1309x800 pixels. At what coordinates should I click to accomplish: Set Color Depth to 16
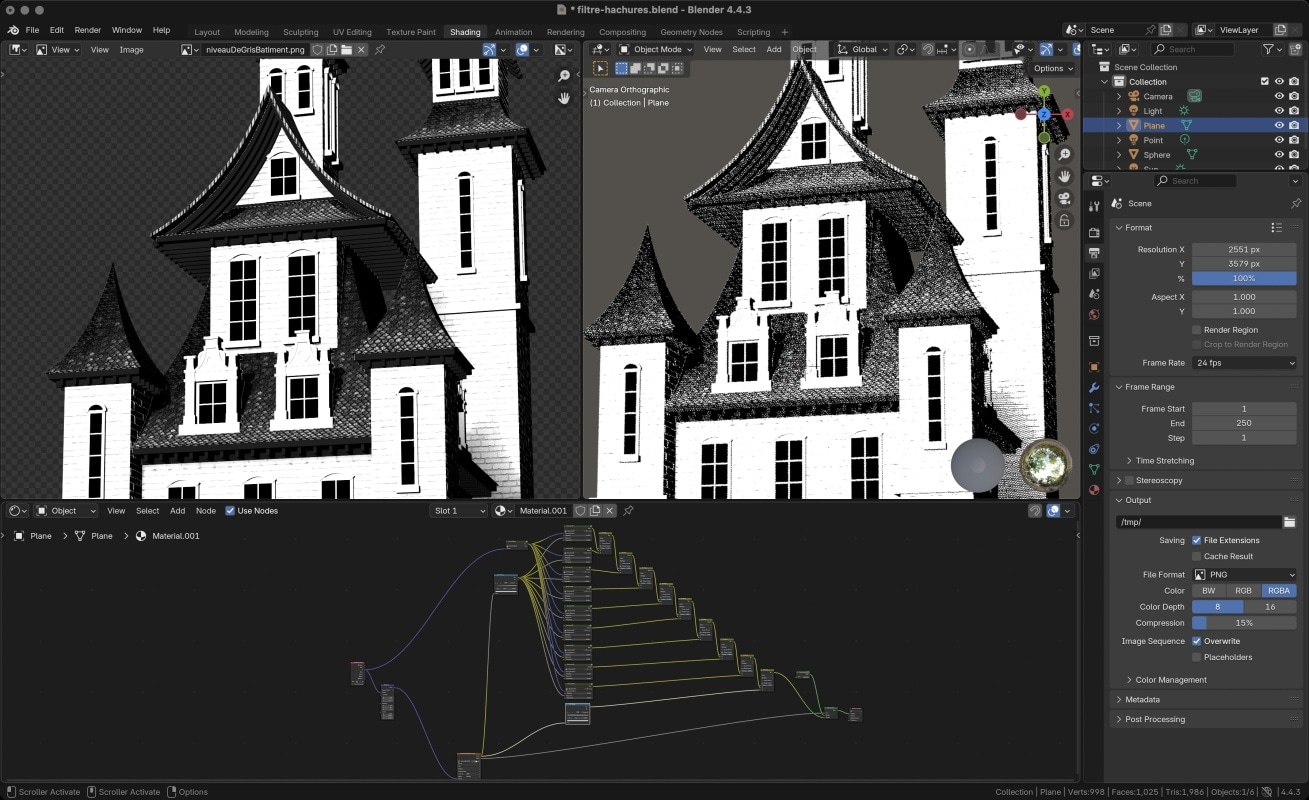point(1271,607)
